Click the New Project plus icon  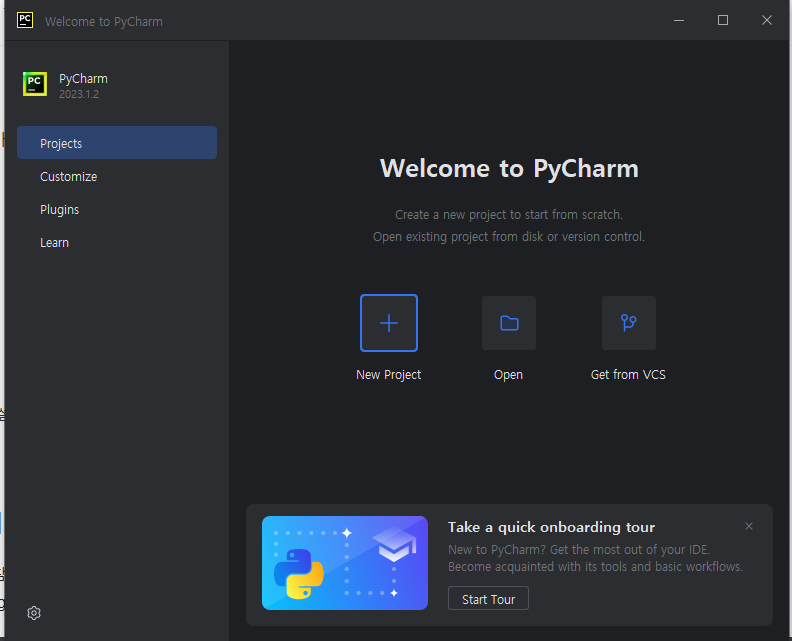pyautogui.click(x=388, y=323)
